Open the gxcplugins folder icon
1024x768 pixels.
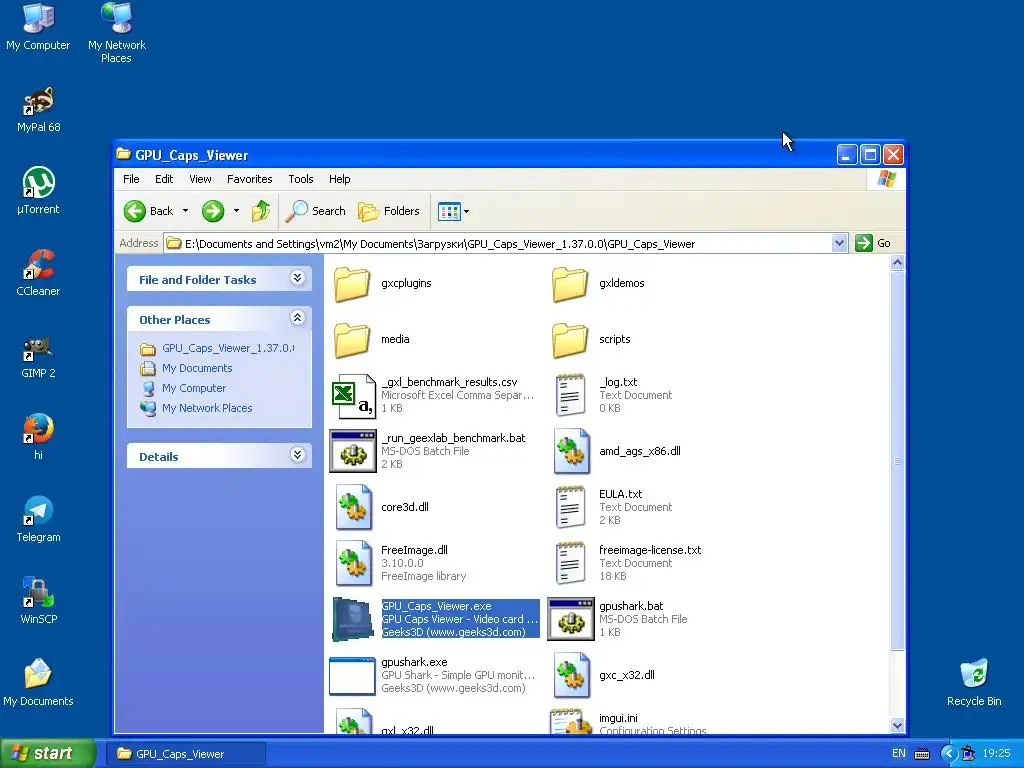[353, 283]
